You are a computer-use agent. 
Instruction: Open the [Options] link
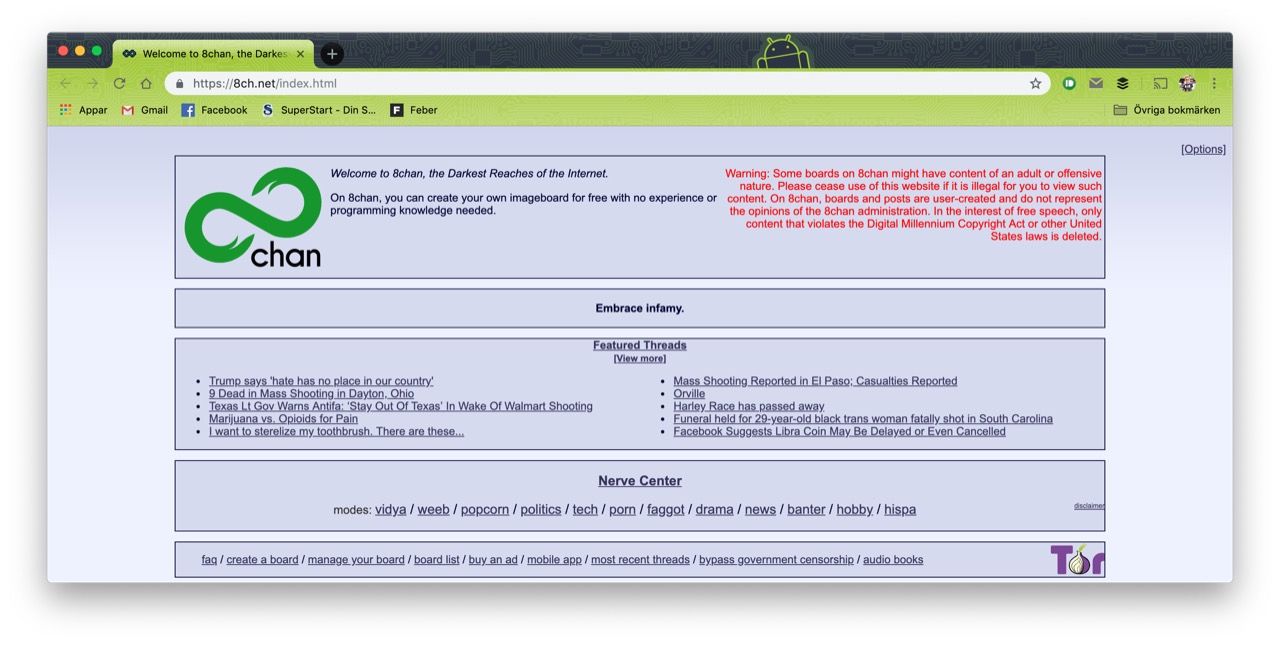tap(1203, 149)
